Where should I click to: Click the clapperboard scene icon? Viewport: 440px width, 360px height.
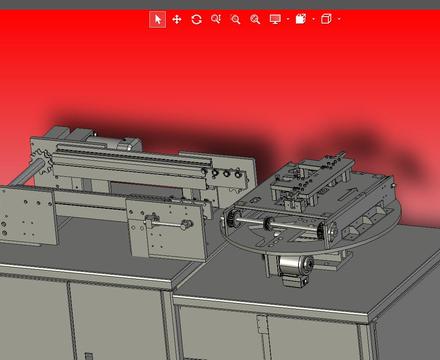(300, 19)
